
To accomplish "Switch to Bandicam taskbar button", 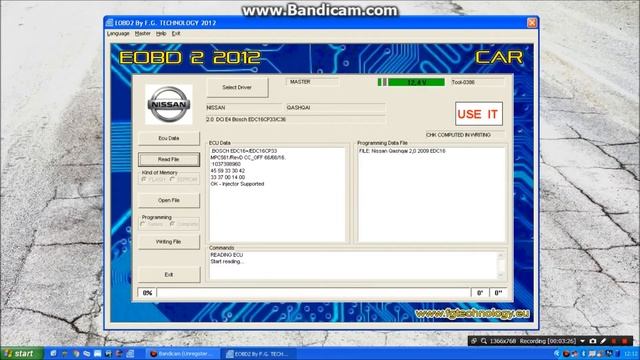I will (184, 354).
